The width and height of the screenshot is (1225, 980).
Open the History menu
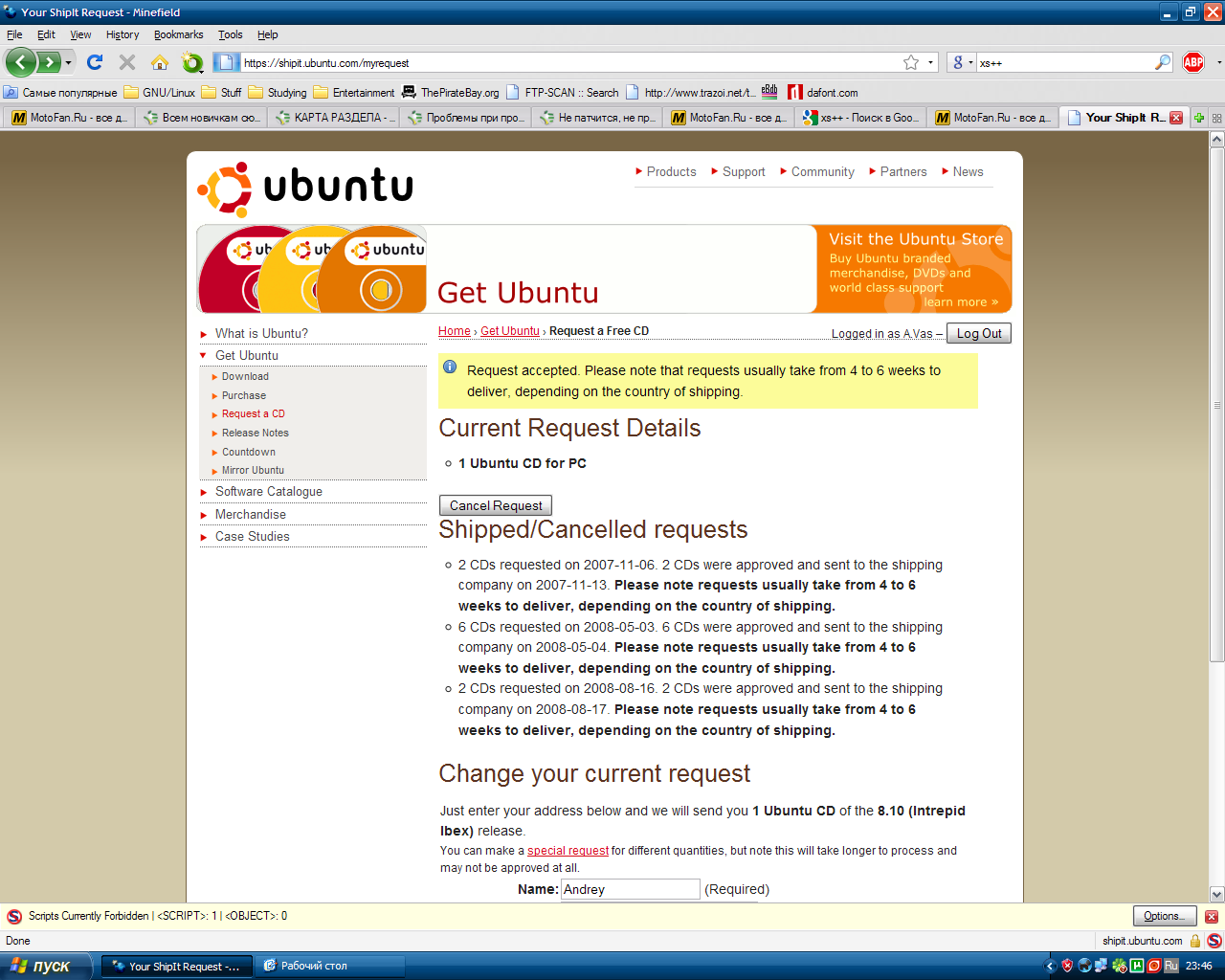point(122,34)
